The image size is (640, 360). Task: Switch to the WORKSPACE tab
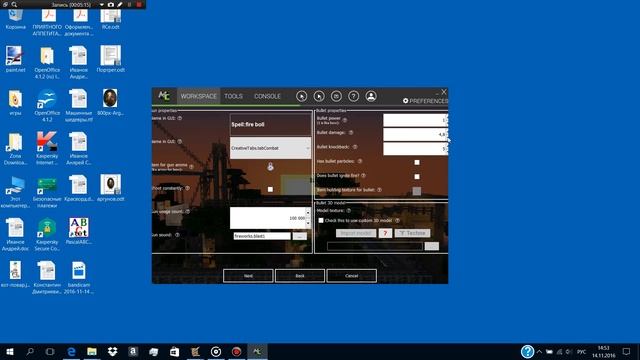198,96
